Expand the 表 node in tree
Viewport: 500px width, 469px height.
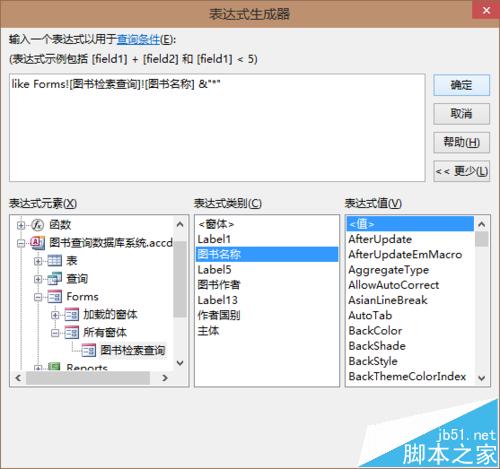[x=38, y=261]
